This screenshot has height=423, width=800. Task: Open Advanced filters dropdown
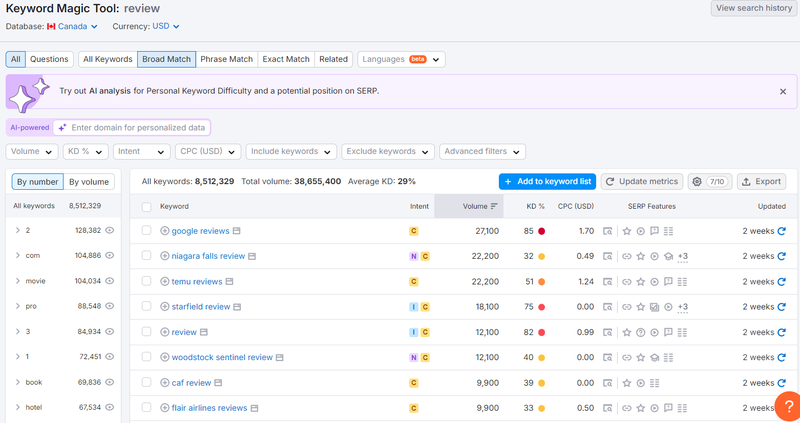tap(482, 152)
